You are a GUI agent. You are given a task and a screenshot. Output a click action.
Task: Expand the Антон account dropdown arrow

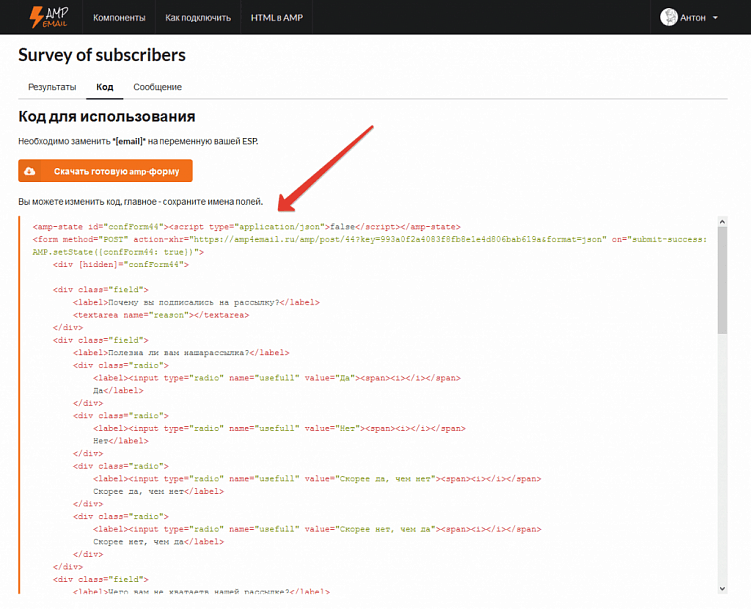[716, 18]
